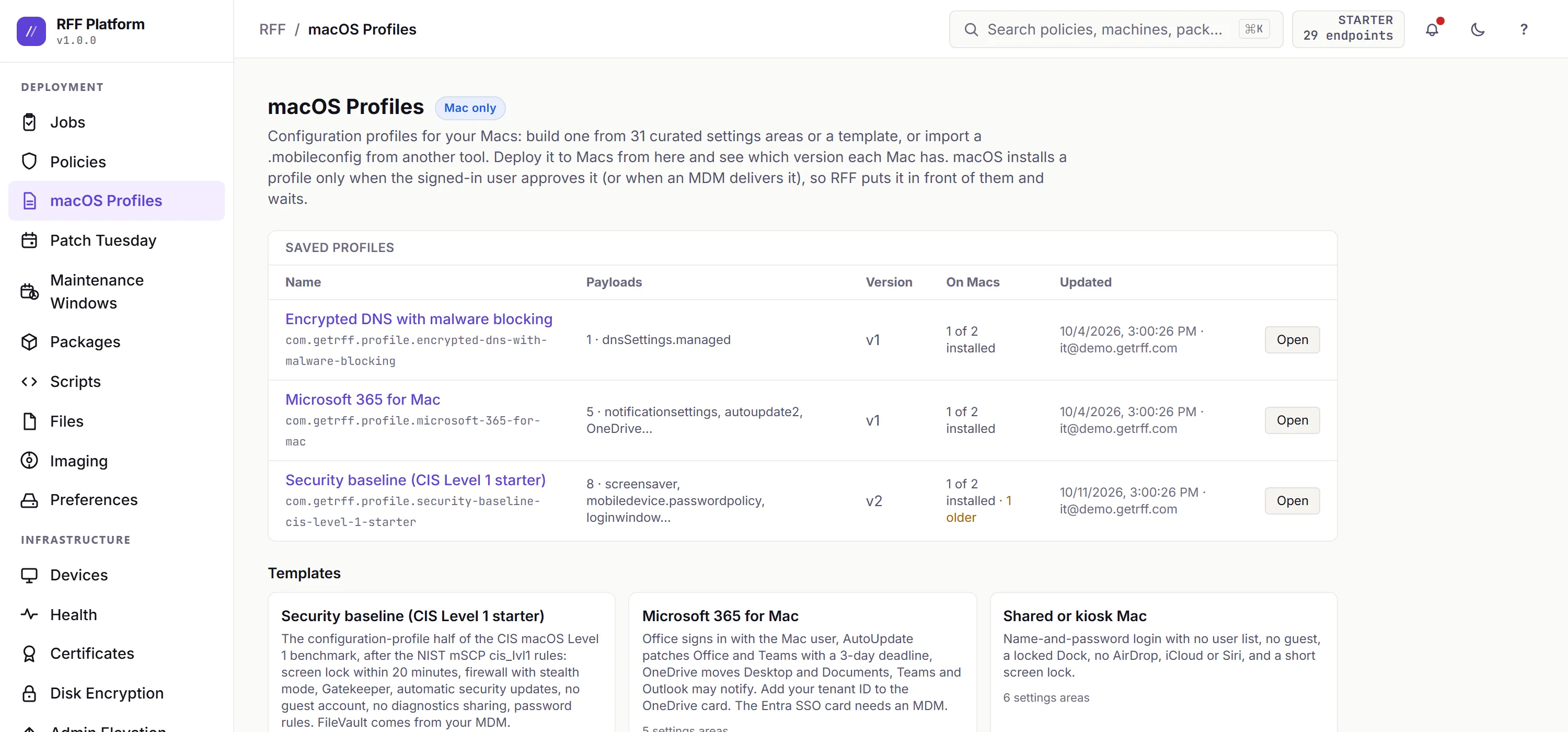Select the Microsoft 365 for Mac template card
Viewport: 1568px width, 732px height.
(802, 662)
